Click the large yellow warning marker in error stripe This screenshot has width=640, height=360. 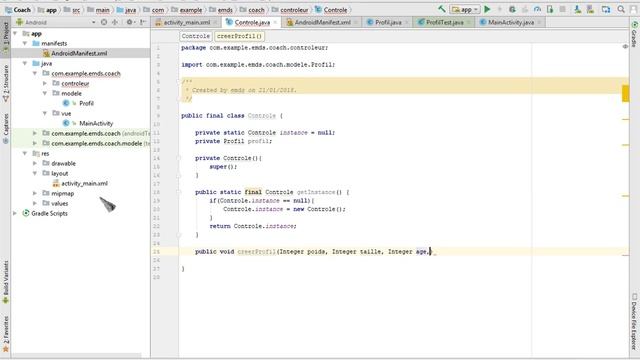pyautogui.click(x=625, y=93)
